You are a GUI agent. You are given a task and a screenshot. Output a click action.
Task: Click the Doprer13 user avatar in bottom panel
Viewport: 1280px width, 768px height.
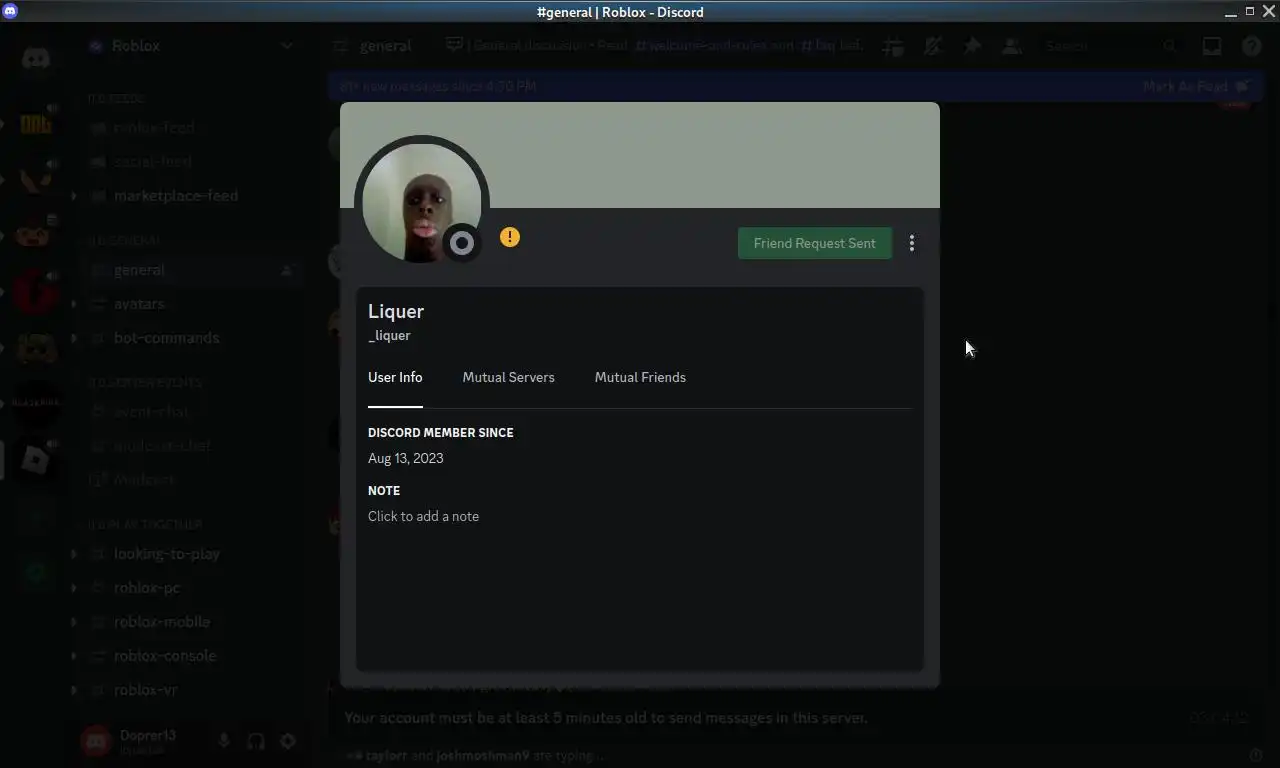[x=96, y=741]
